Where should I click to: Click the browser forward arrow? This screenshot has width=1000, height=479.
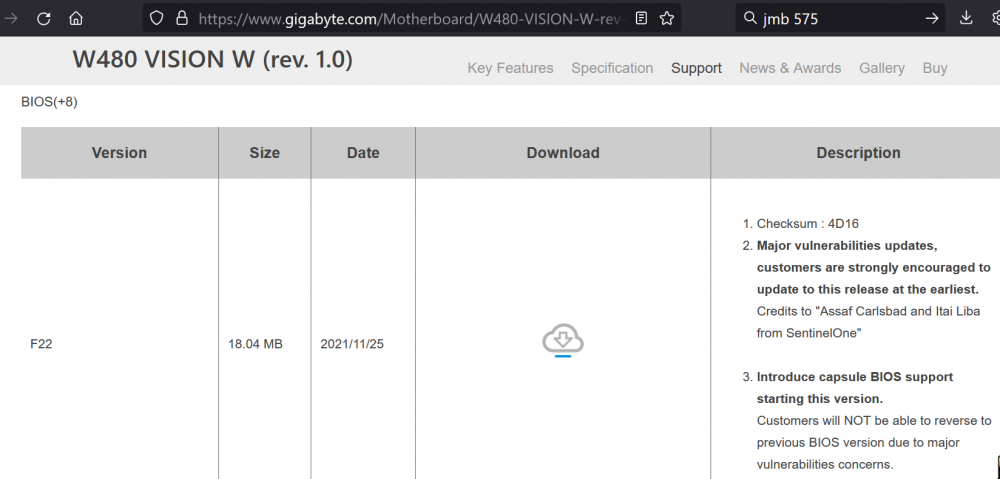(11, 18)
